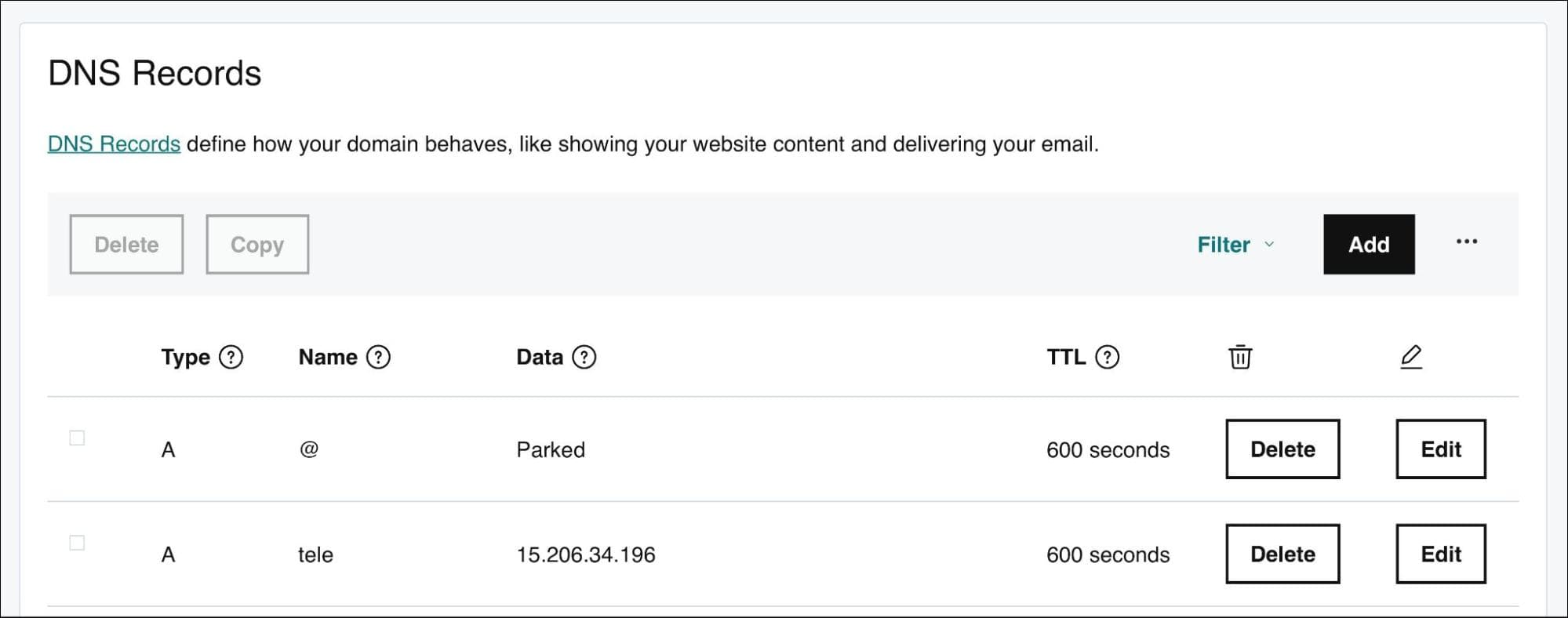Edit the tele A record
The width and height of the screenshot is (1568, 618).
click(x=1440, y=553)
